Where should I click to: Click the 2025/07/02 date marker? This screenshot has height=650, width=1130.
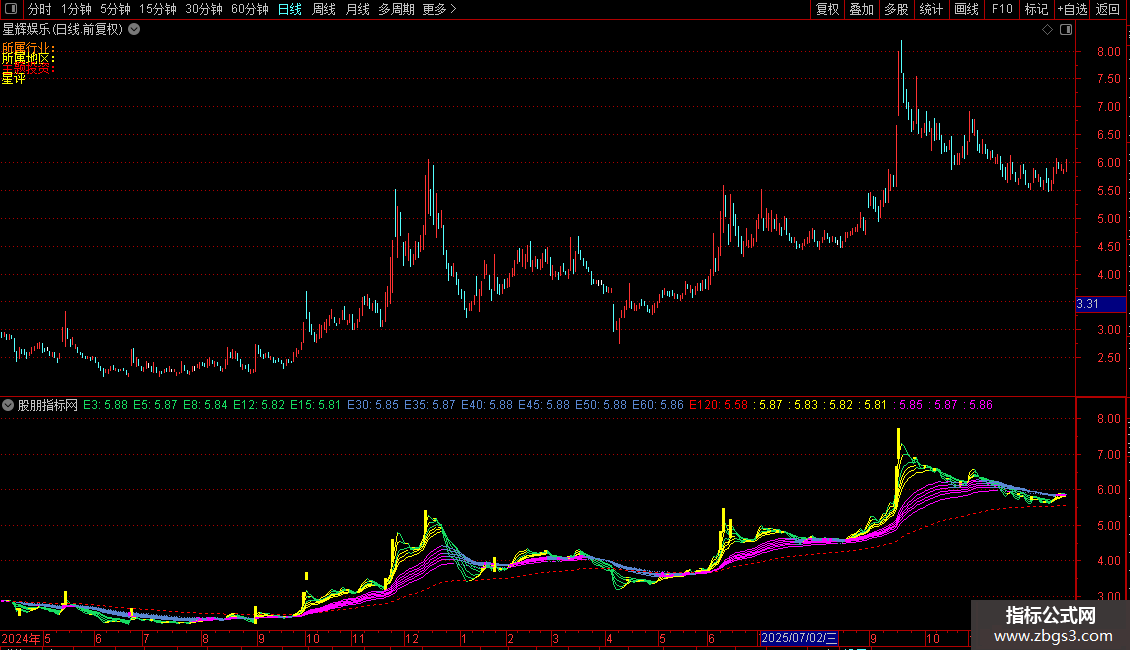click(799, 638)
